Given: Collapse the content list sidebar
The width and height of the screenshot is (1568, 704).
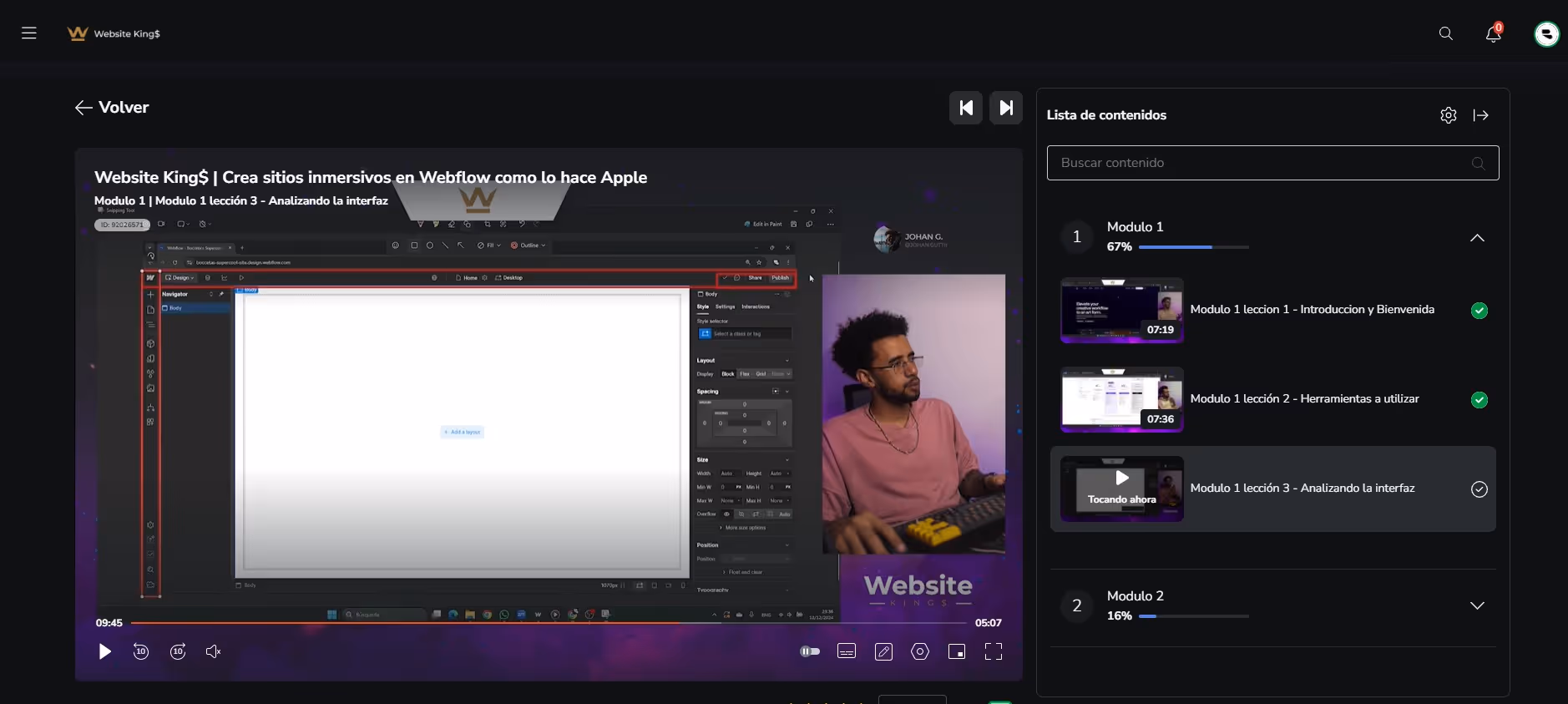Looking at the screenshot, I should click(x=1481, y=115).
